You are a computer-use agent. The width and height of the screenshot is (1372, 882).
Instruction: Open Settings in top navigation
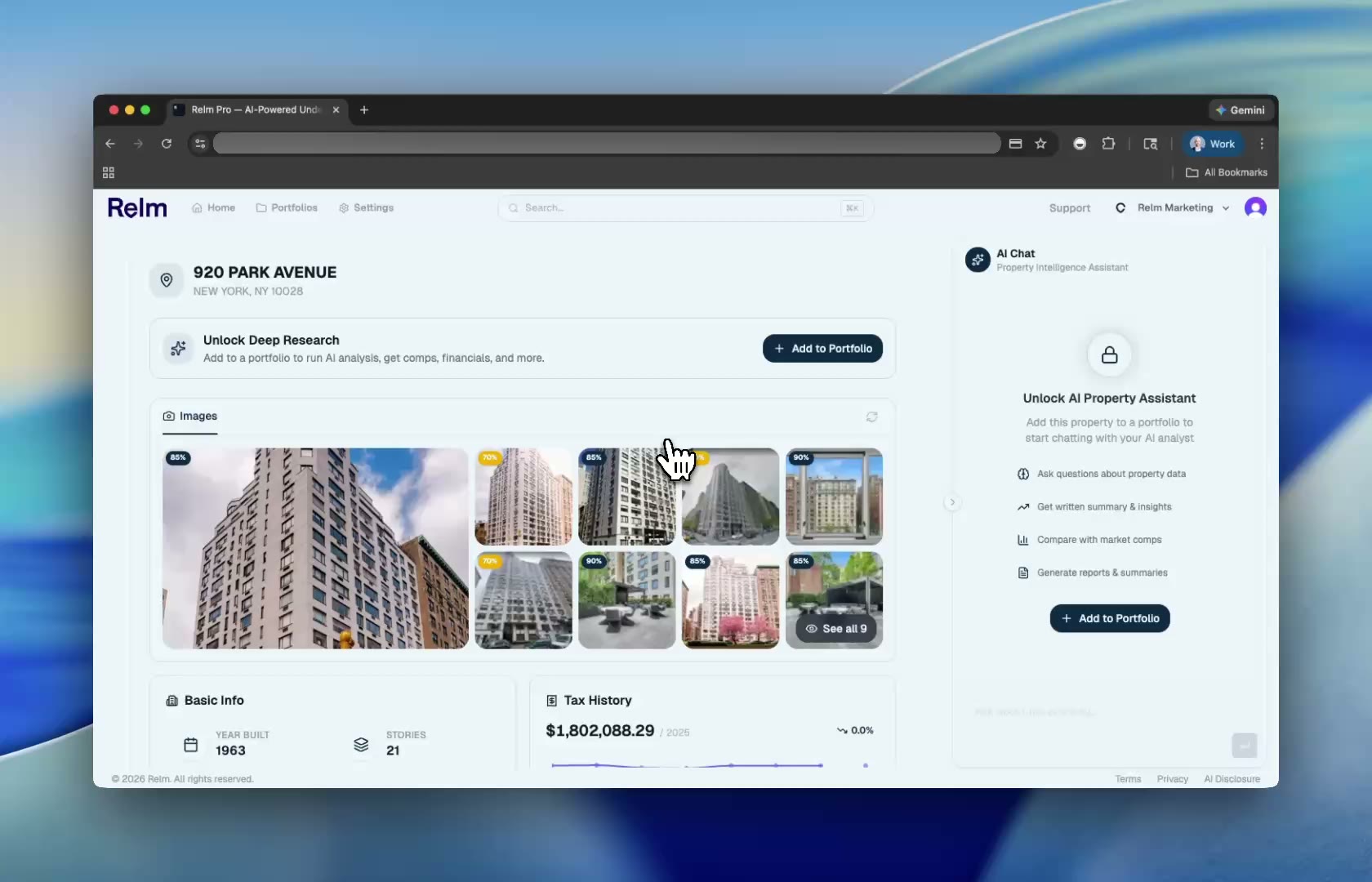tap(366, 208)
